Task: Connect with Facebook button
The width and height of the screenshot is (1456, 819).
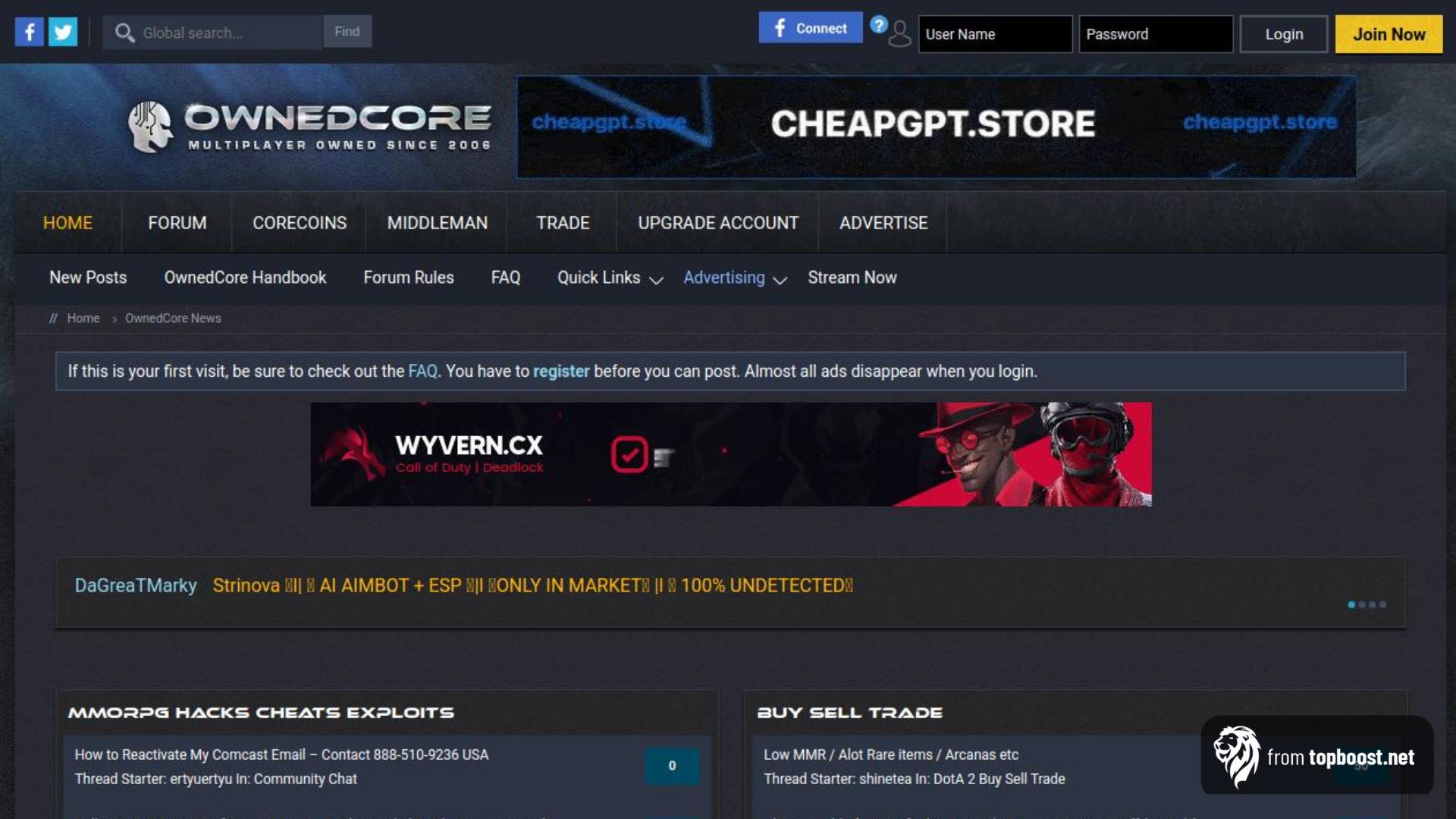Action: pyautogui.click(x=810, y=28)
